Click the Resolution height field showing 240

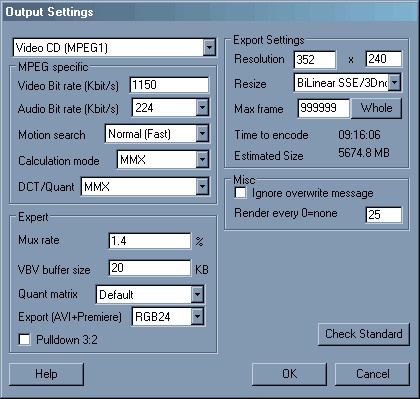(x=384, y=59)
